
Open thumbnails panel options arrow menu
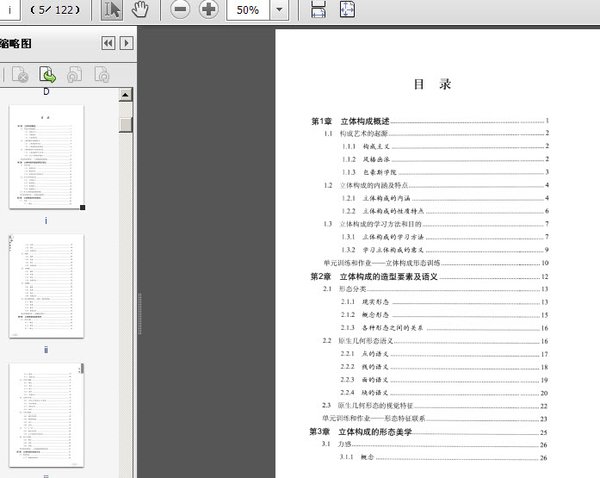click(126, 43)
